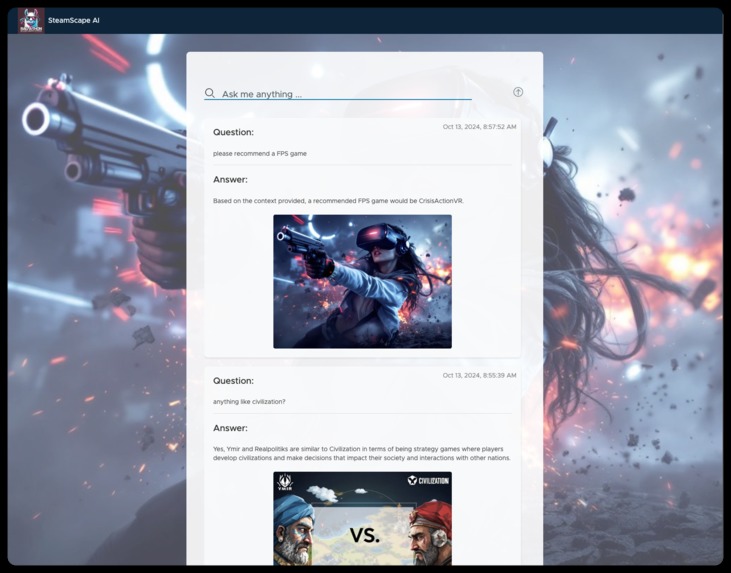Submit question with the arrow-up icon

[x=518, y=92]
